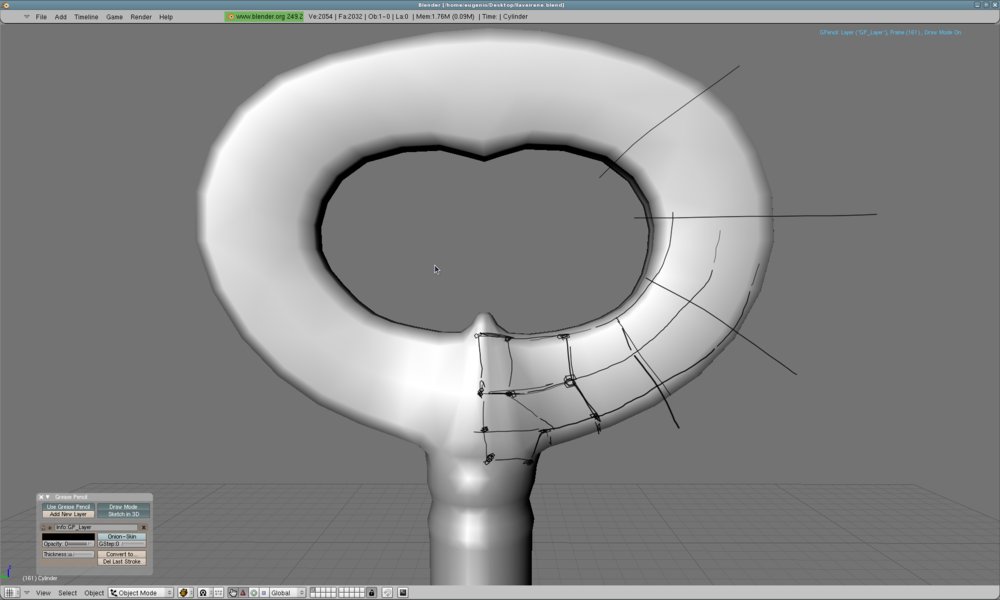Viewport: 1000px width, 600px height.
Task: Toggle move object centers only
Action: click(x=219, y=592)
